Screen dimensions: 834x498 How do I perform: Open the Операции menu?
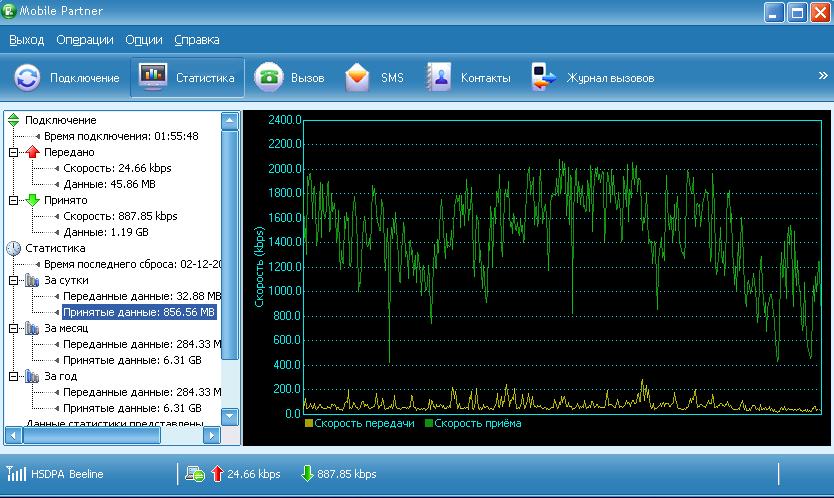[84, 40]
